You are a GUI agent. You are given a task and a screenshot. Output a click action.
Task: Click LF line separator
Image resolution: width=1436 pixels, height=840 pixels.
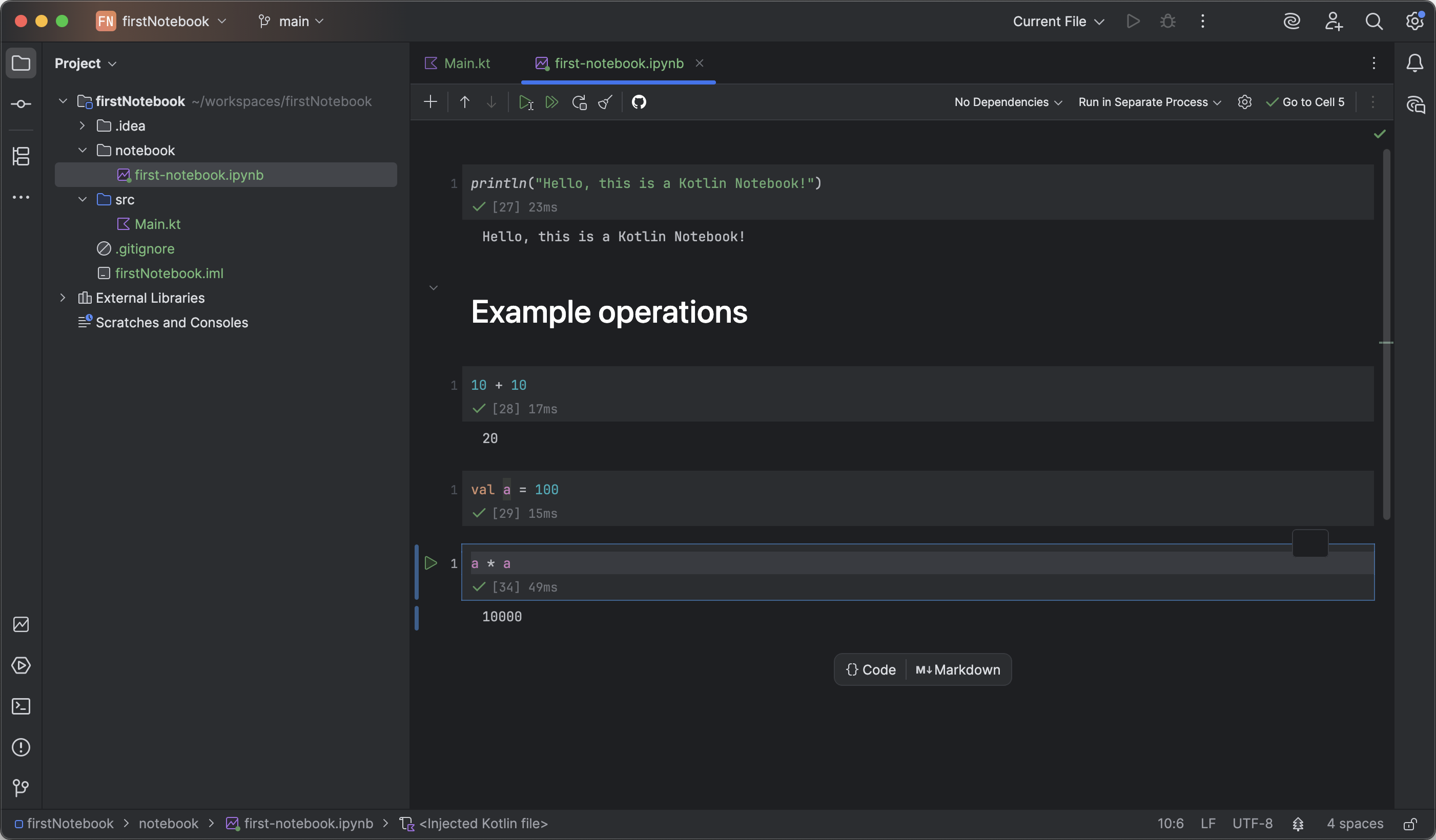coord(1208,824)
